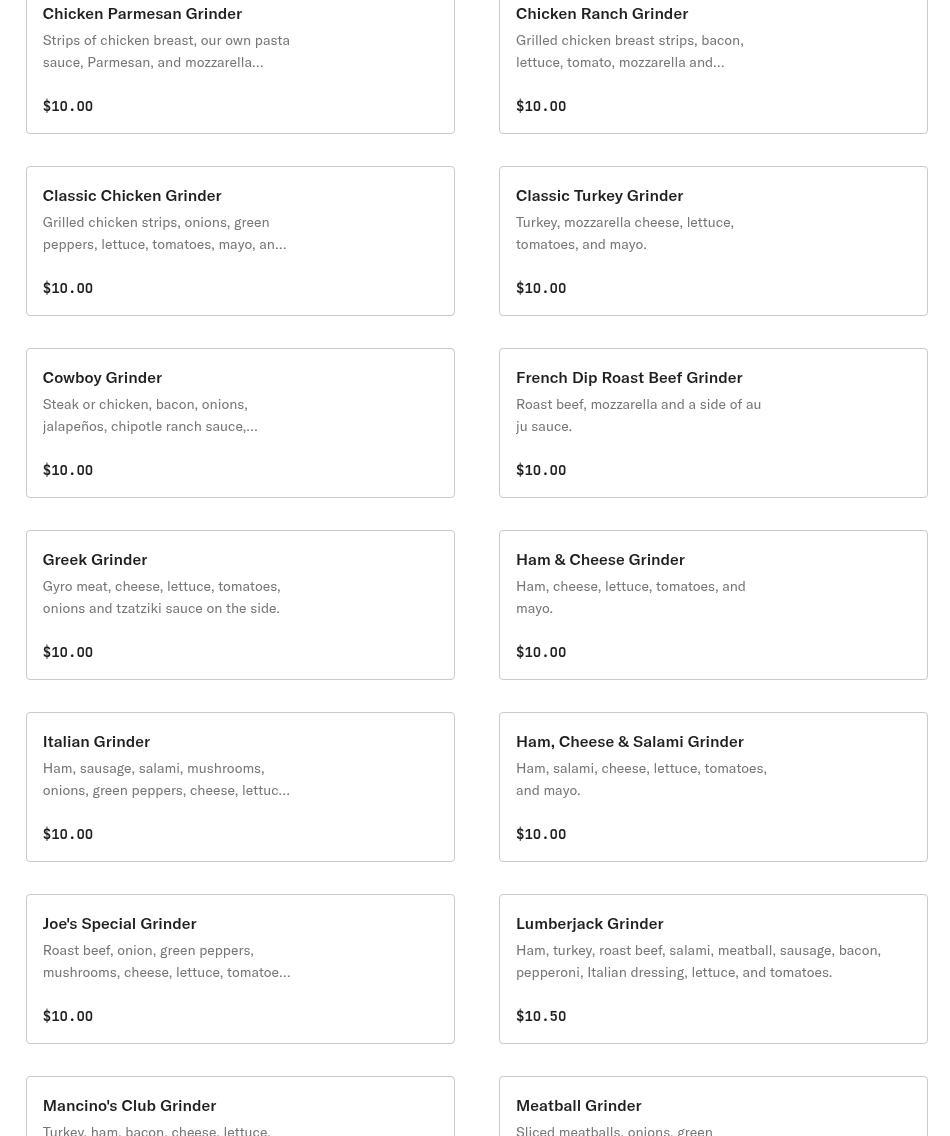Click the French Dip au ju description
Image resolution: width=950 pixels, height=1136 pixels.
click(638, 415)
